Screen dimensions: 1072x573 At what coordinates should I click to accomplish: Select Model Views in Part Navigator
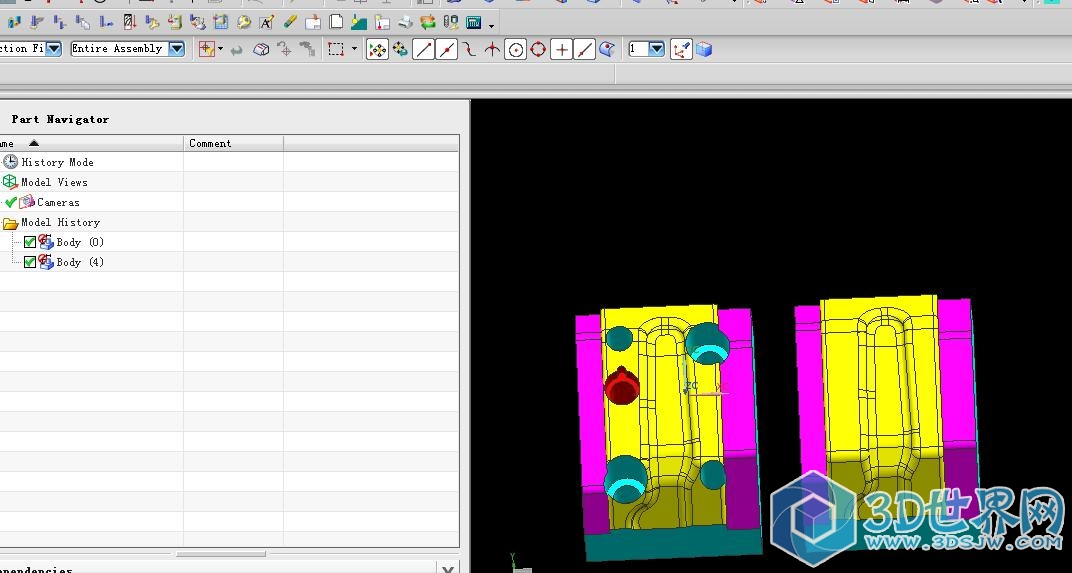click(x=54, y=182)
